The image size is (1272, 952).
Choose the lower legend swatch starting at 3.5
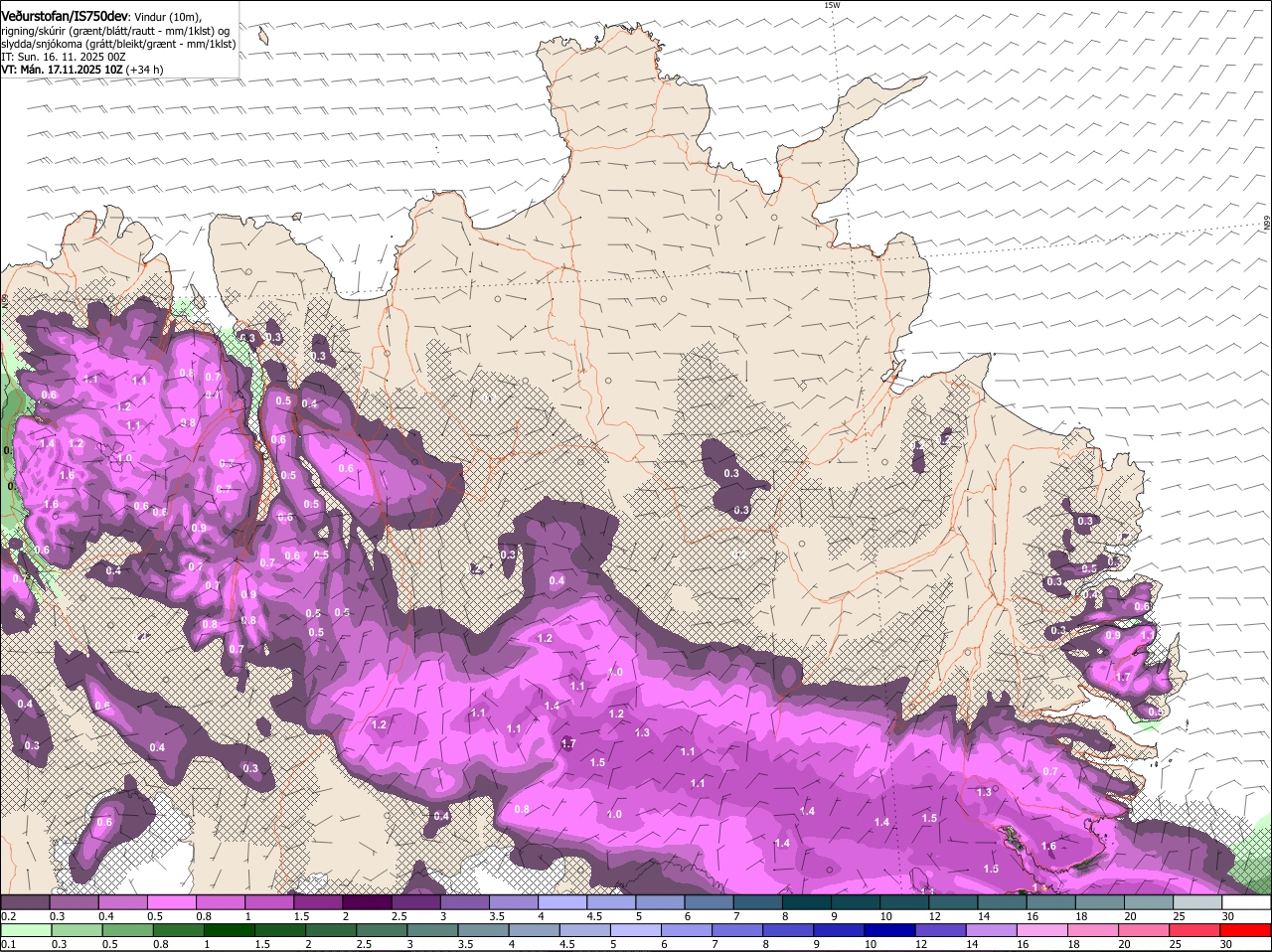(484, 930)
